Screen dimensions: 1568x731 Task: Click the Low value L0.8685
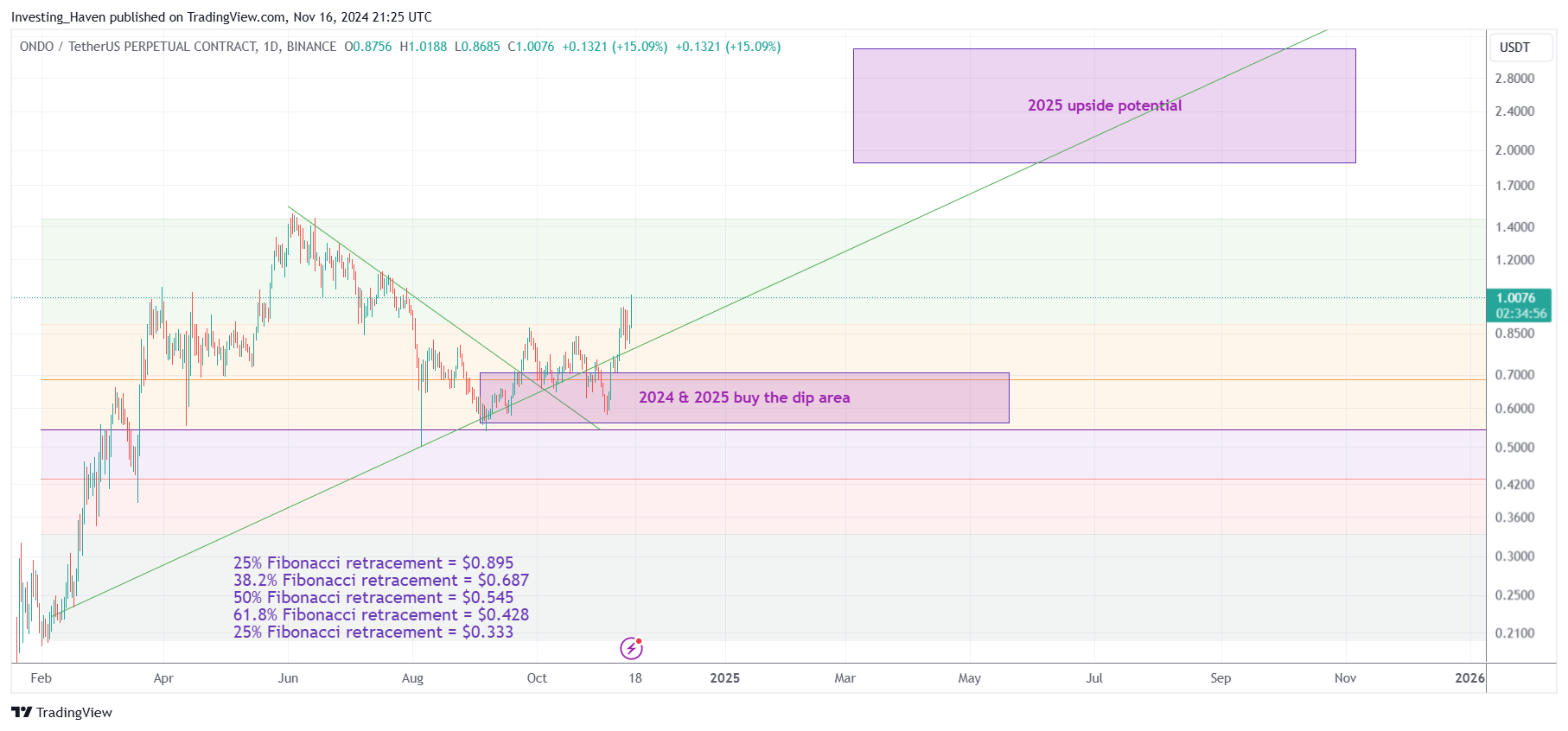point(477,47)
